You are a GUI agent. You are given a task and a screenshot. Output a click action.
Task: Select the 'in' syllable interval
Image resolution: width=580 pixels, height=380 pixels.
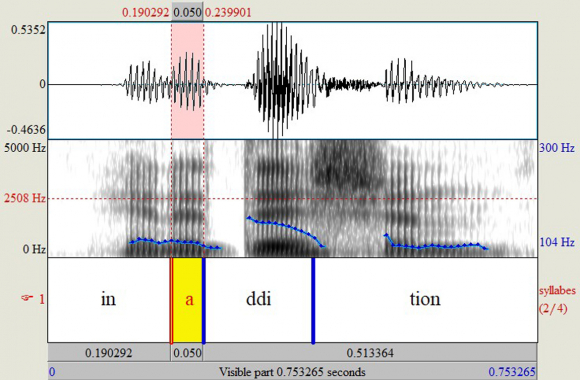point(109,300)
